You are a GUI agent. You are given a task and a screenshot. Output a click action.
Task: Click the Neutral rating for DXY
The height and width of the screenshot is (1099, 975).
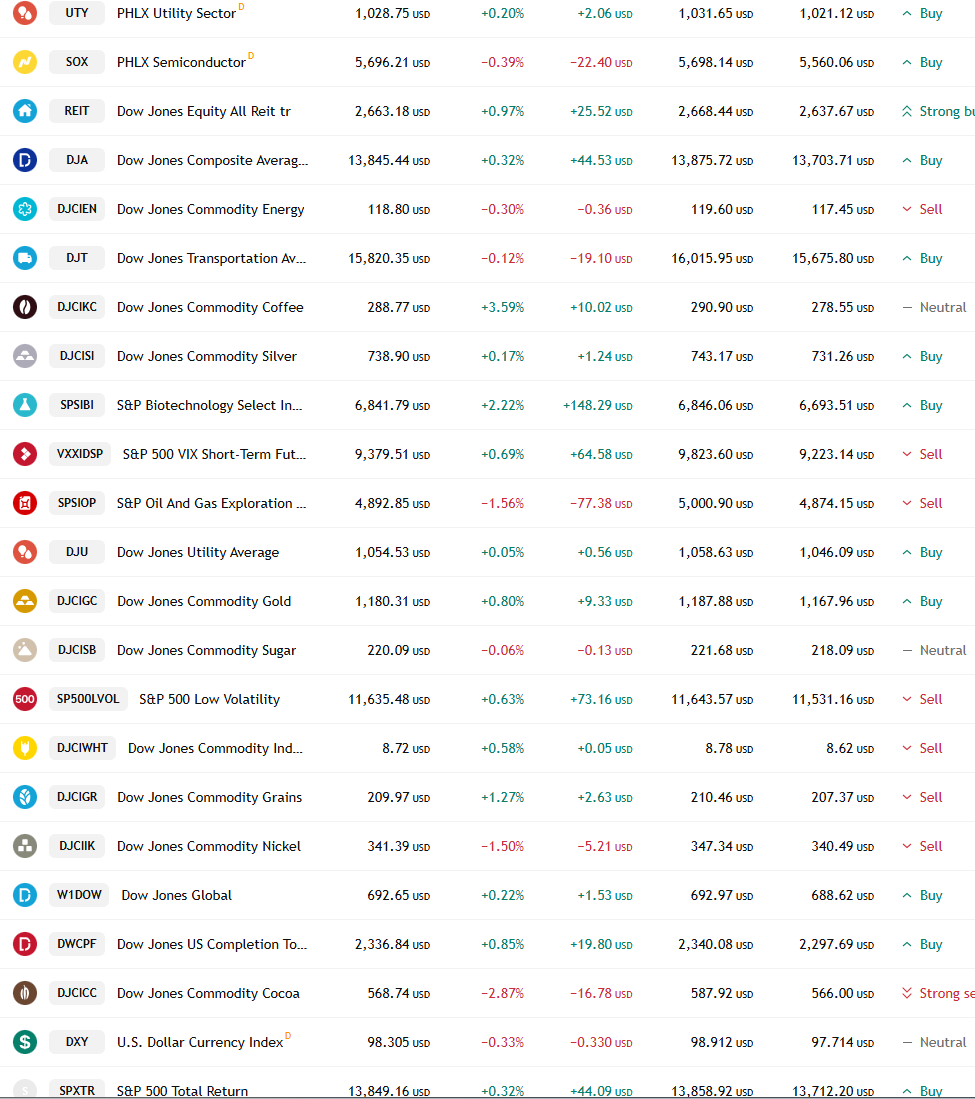(934, 1042)
